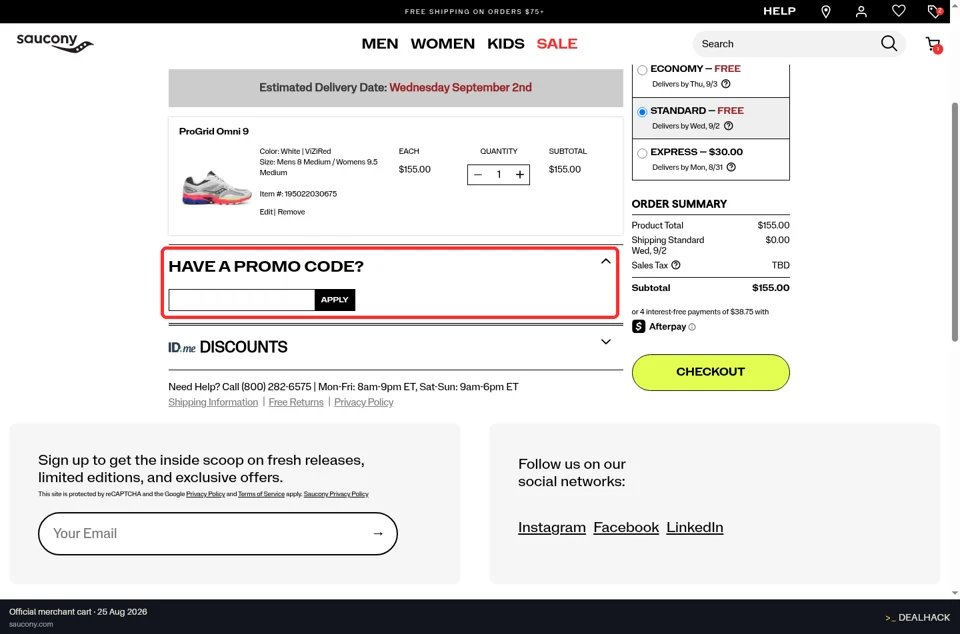The image size is (960, 634).
Task: Click the Afterpay logo
Action: pyautogui.click(x=659, y=326)
